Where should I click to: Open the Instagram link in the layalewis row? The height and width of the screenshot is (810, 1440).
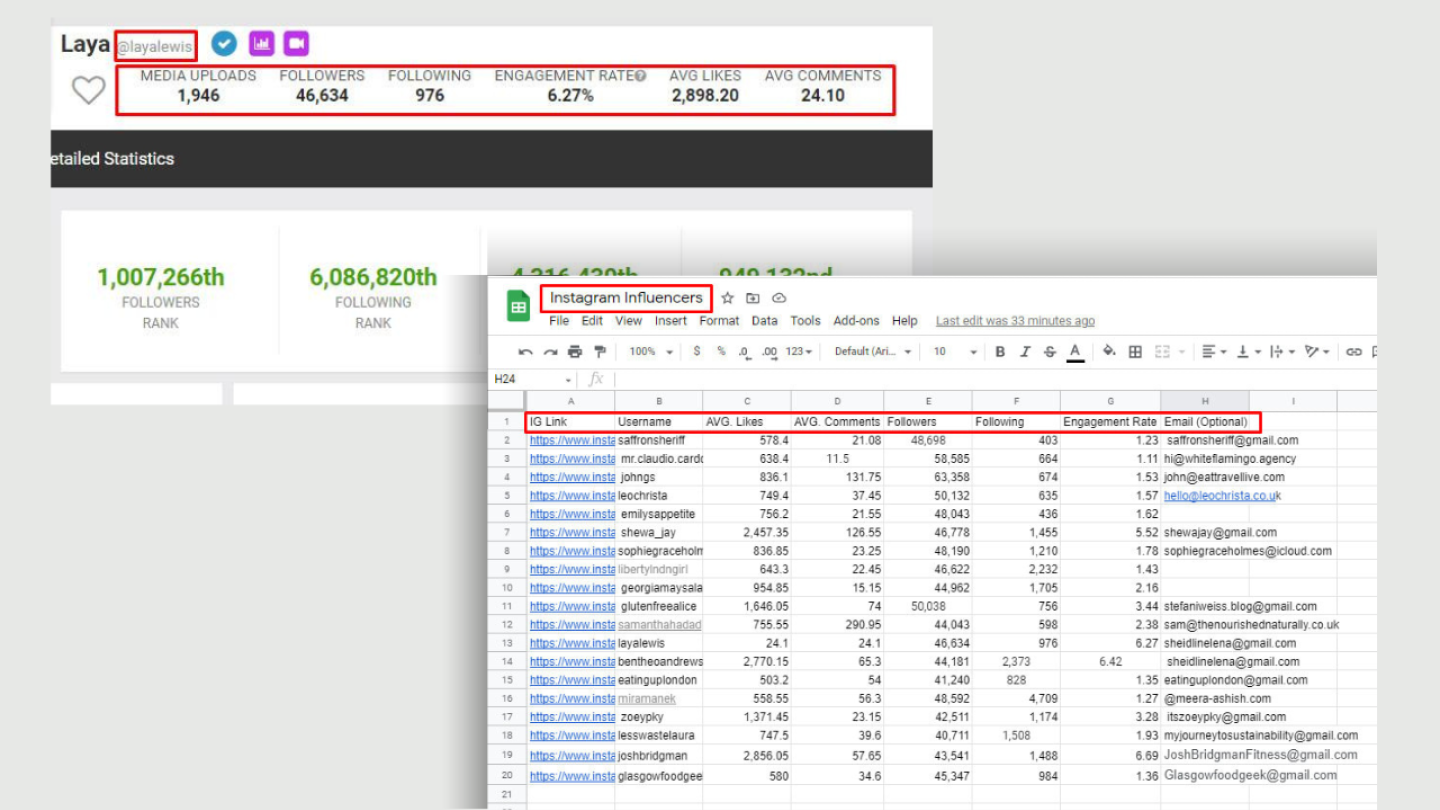[572, 643]
